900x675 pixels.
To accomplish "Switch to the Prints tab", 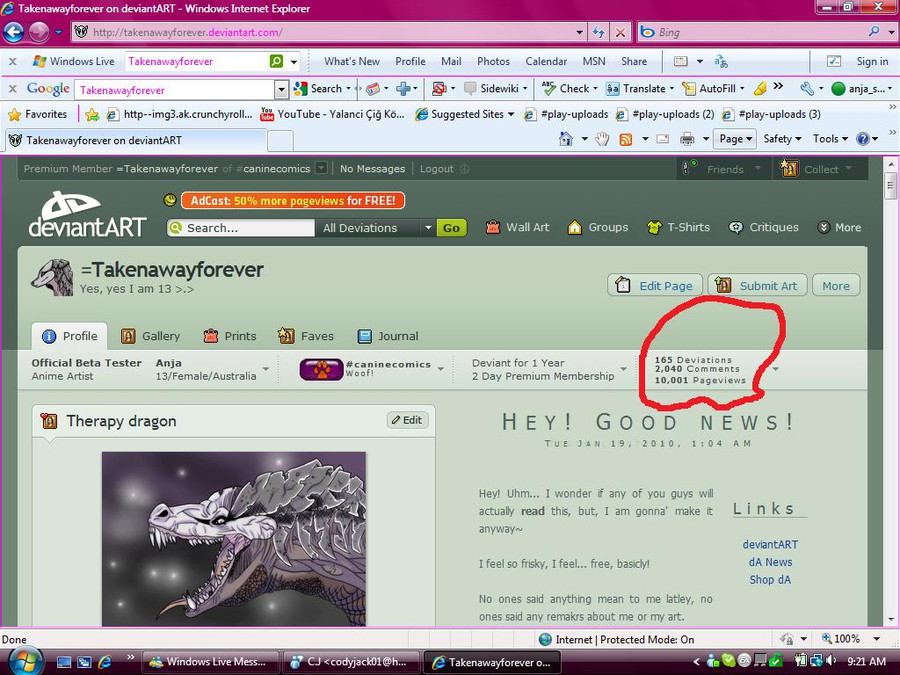I will tap(230, 336).
